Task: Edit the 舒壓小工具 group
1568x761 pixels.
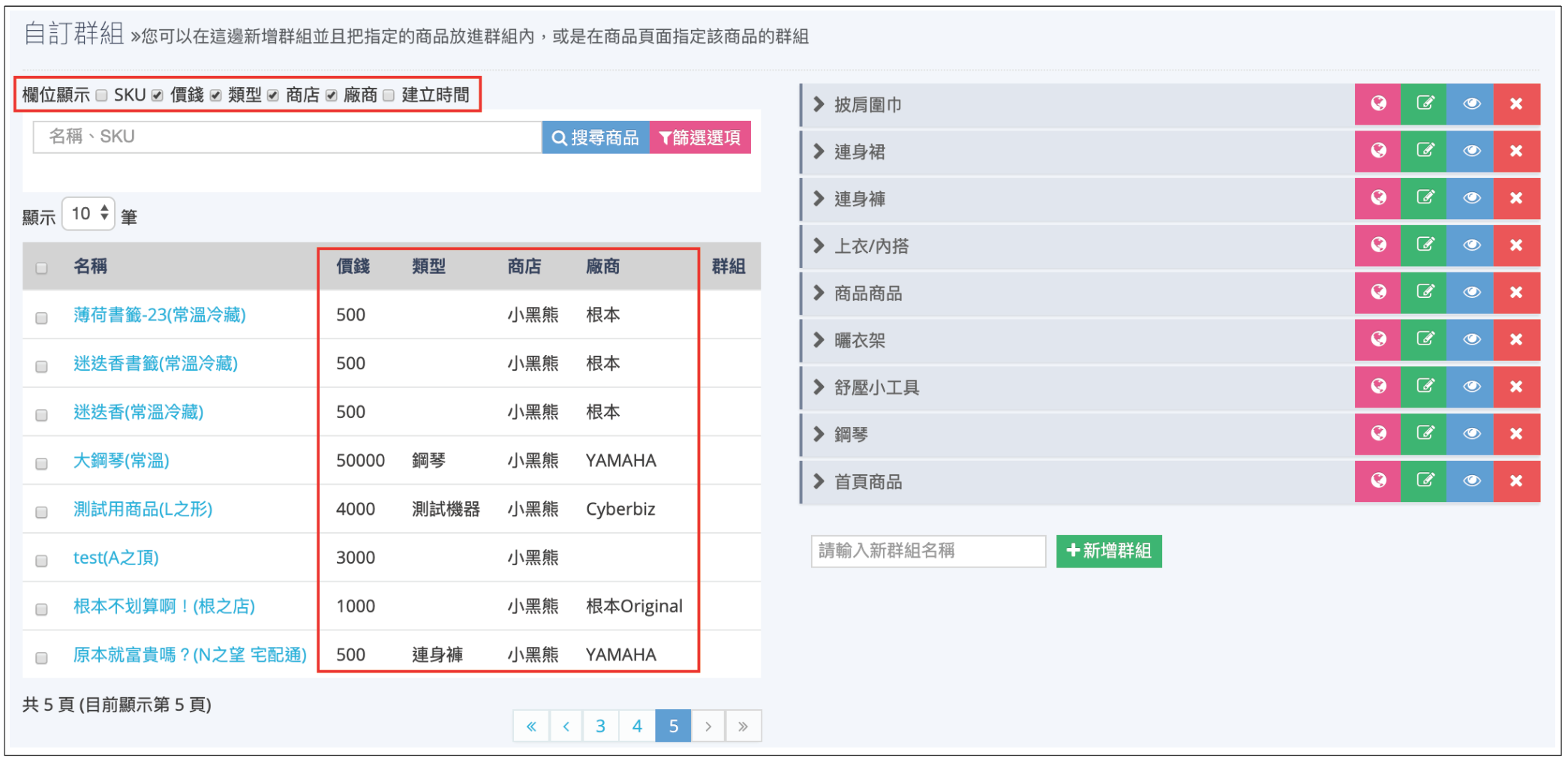Action: (1425, 388)
